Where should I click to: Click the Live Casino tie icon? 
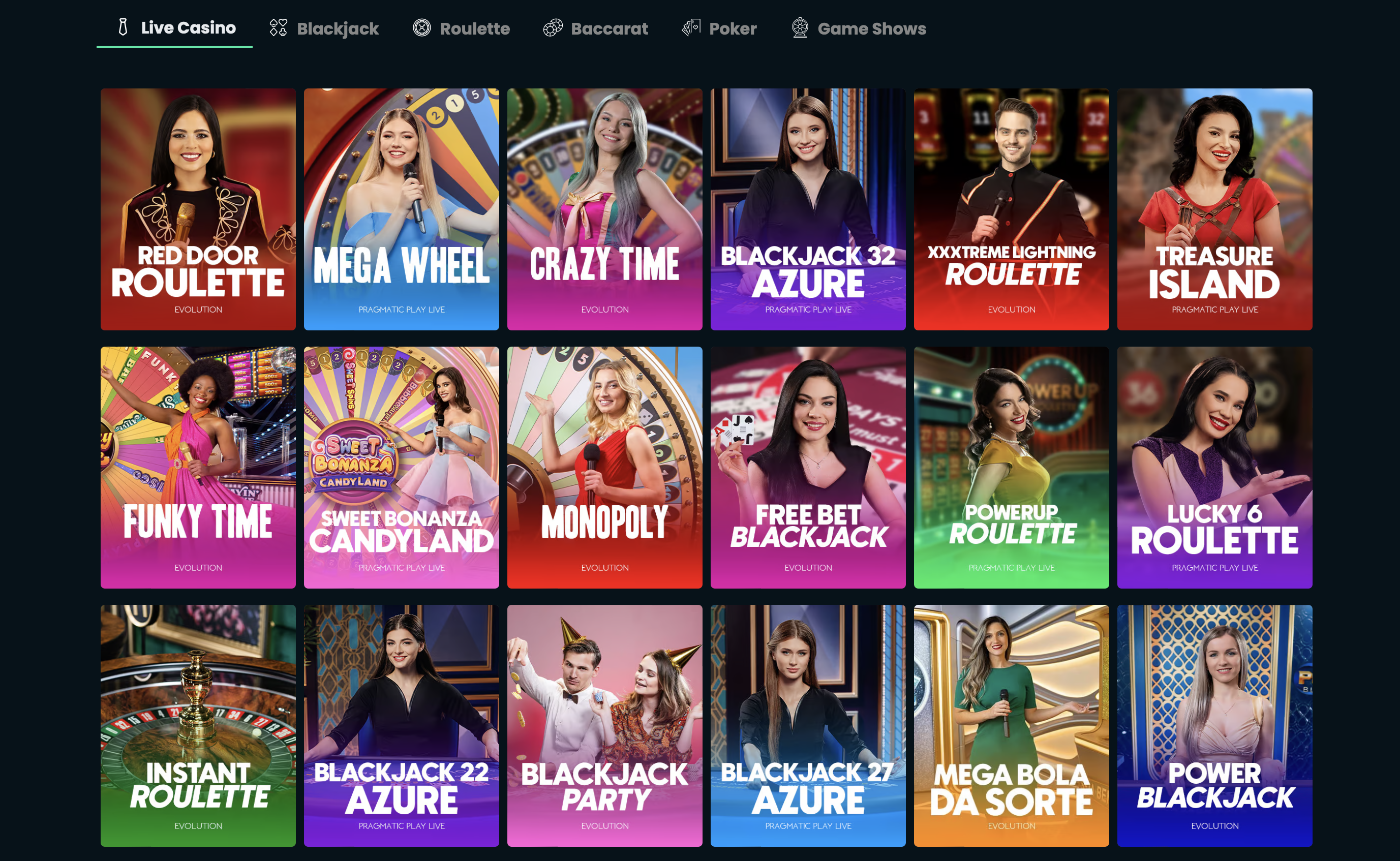coord(123,27)
